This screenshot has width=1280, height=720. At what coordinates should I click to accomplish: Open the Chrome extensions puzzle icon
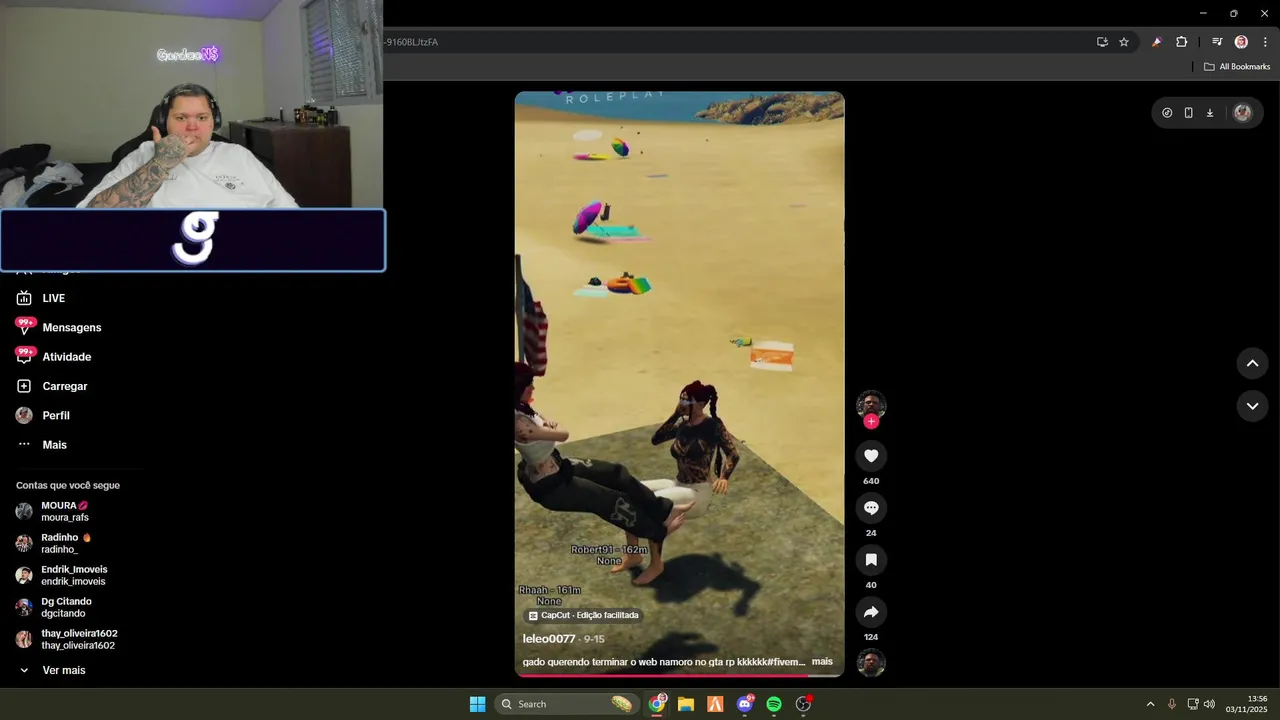coord(1182,42)
